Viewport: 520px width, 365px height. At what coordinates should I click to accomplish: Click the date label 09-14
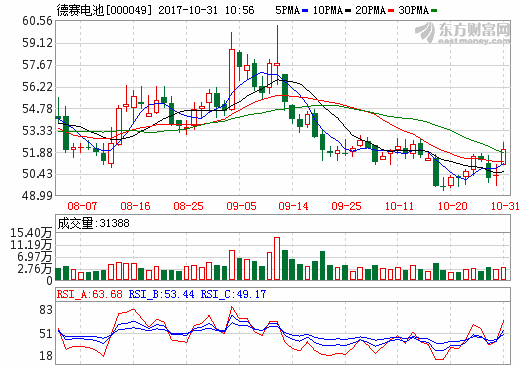293,206
